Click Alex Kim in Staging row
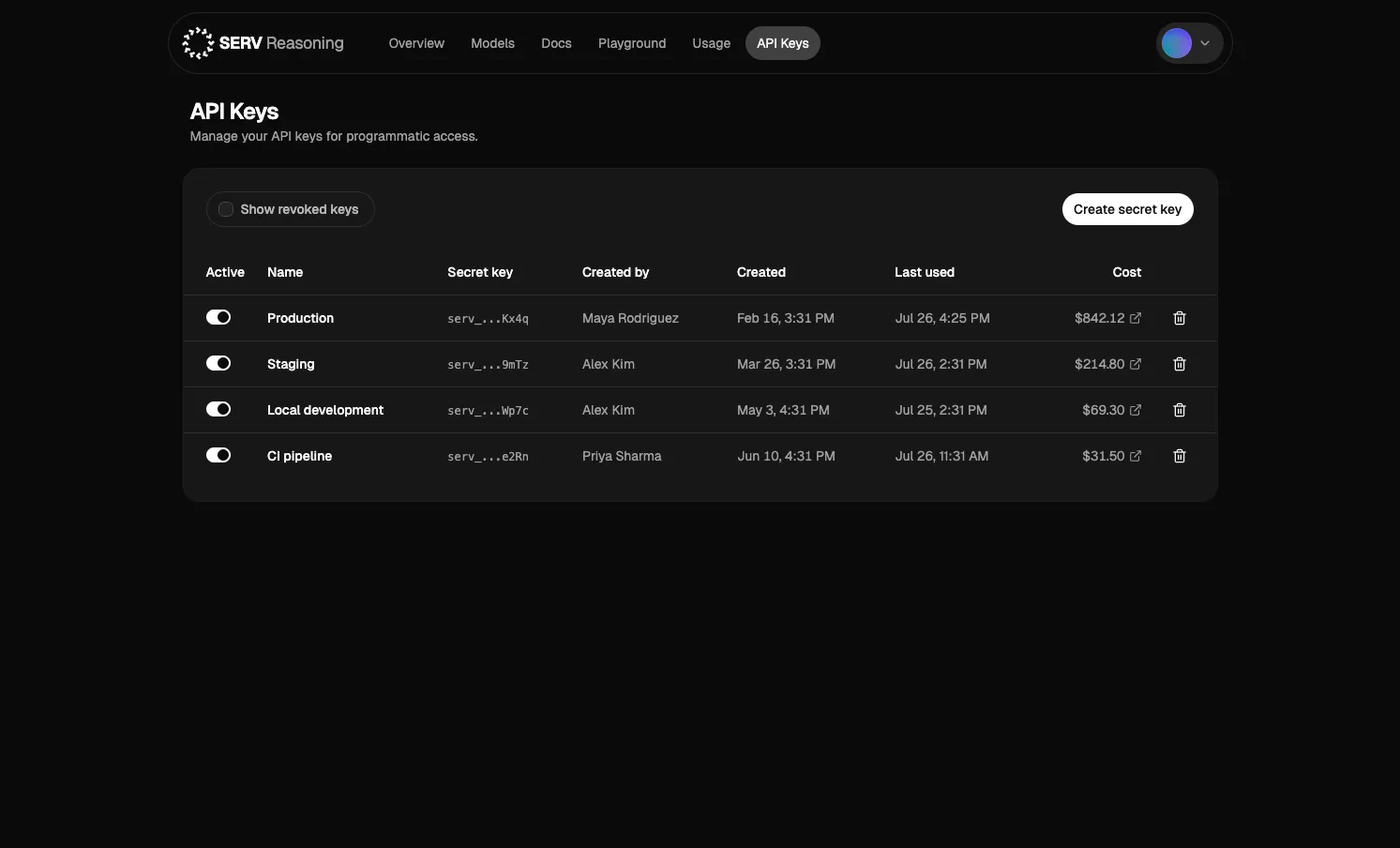This screenshot has height=848, width=1400. 609,364
